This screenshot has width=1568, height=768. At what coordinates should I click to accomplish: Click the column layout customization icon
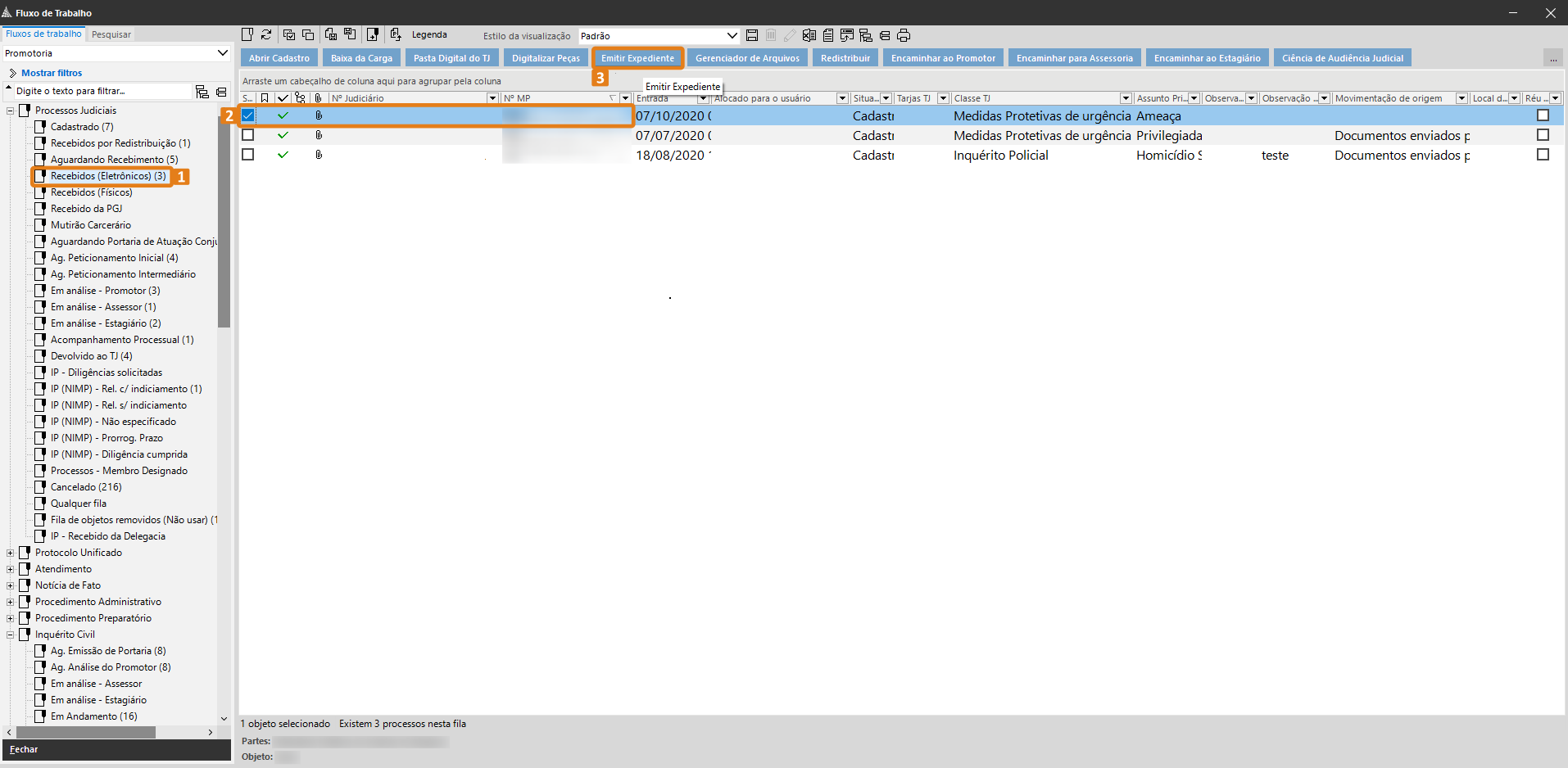coord(847,35)
